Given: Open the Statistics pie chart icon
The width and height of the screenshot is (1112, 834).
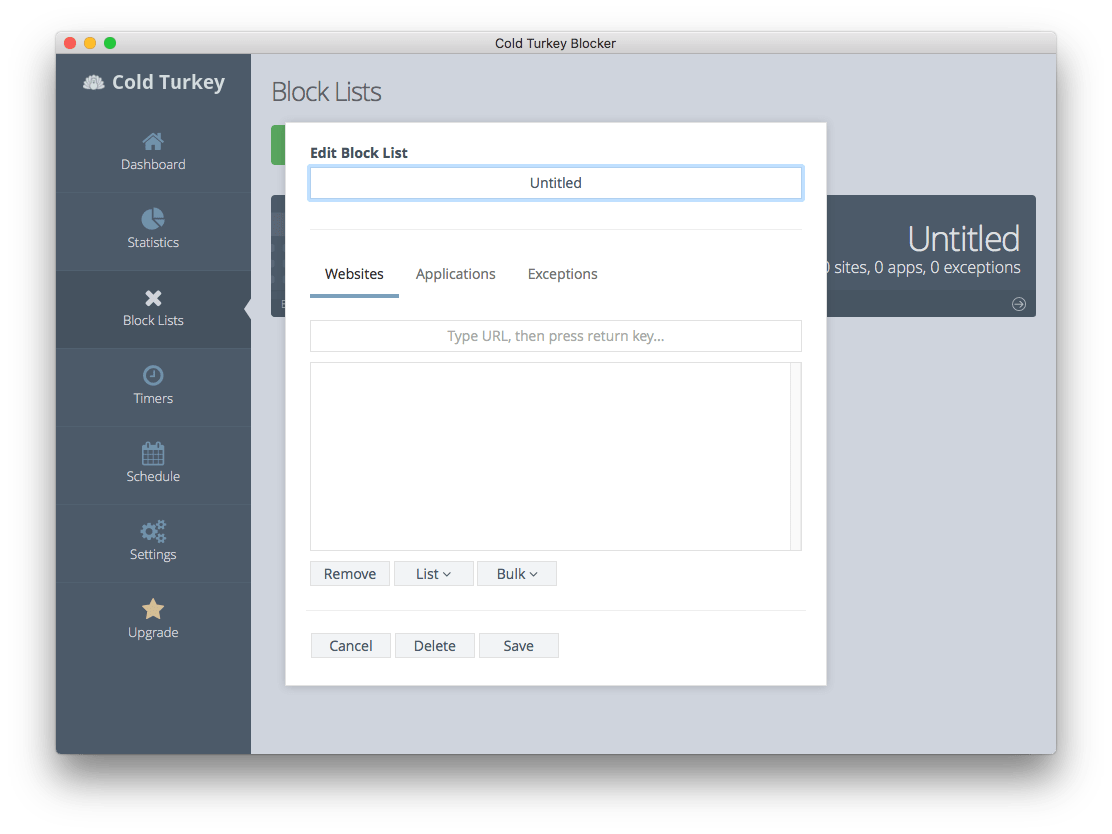Looking at the screenshot, I should coord(152,219).
